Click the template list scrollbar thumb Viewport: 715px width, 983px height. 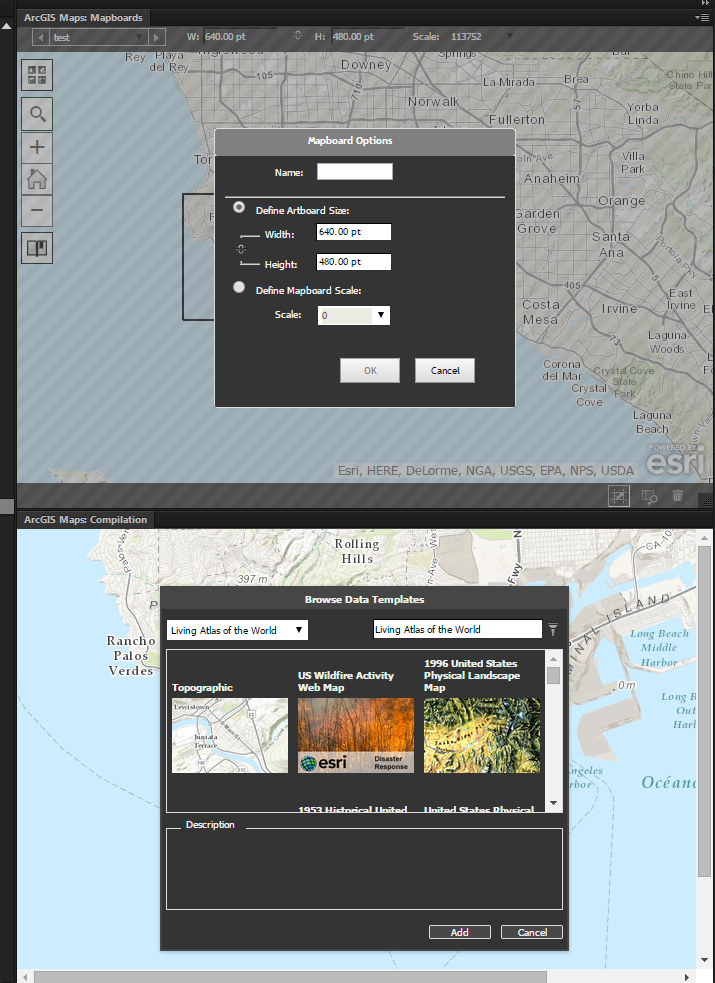point(553,675)
